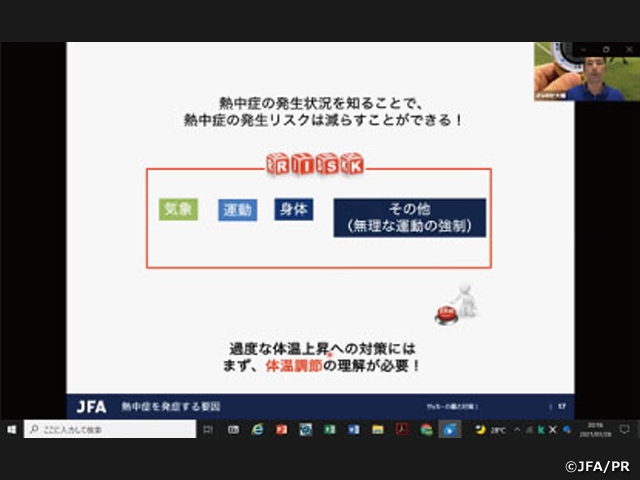Click the dark blue その他 box

click(x=409, y=217)
